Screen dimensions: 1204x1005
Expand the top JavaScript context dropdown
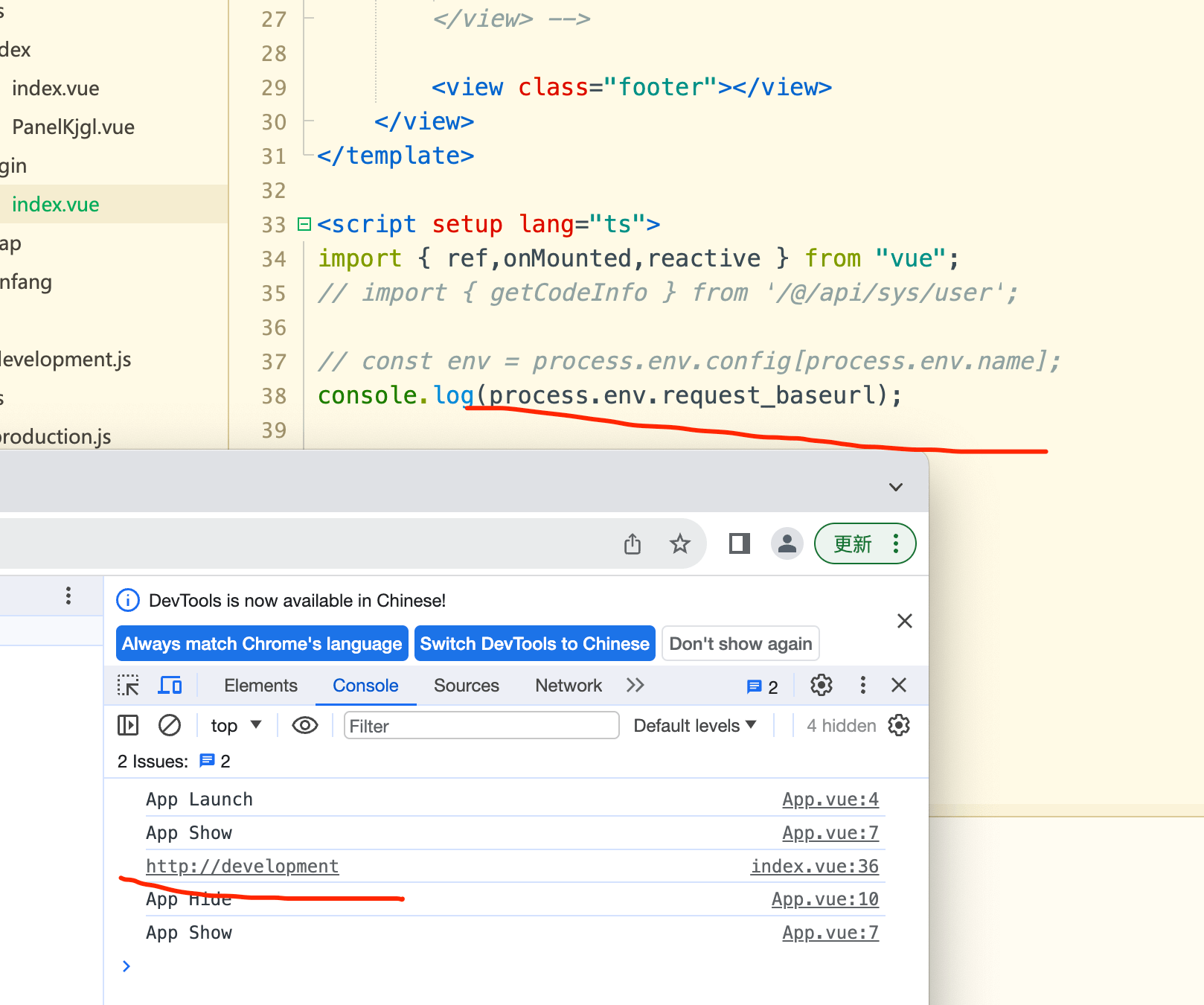[235, 725]
